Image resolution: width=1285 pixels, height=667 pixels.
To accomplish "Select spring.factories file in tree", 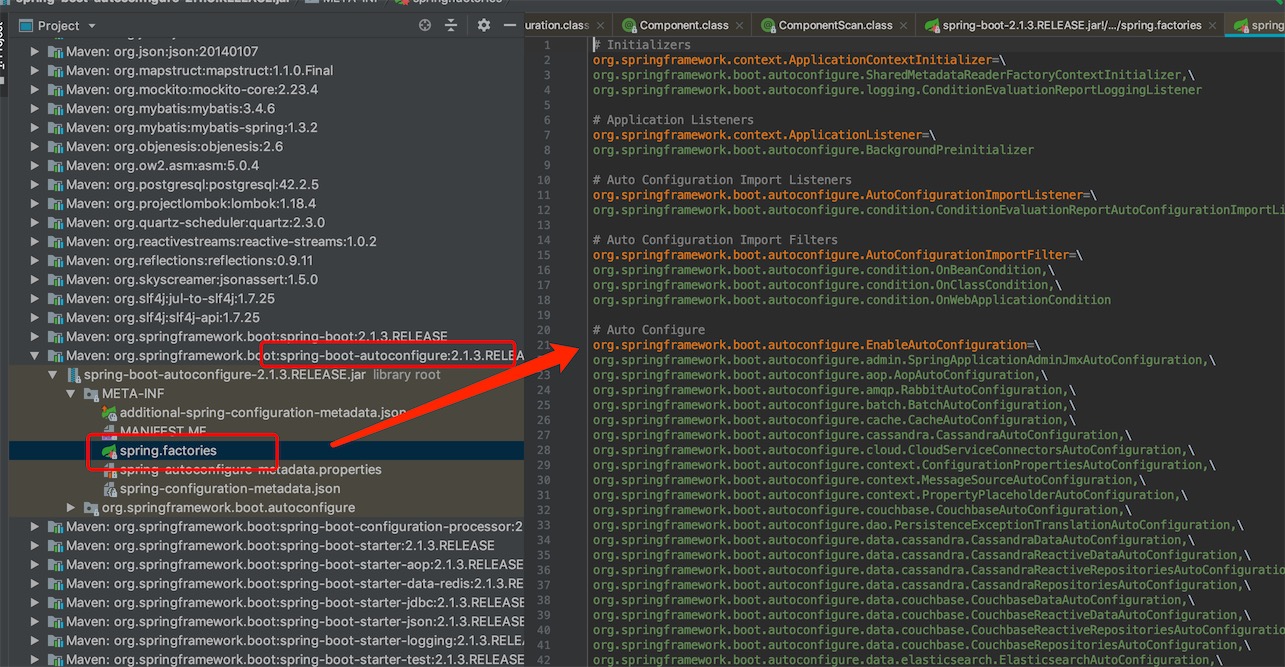I will (266, 450).
